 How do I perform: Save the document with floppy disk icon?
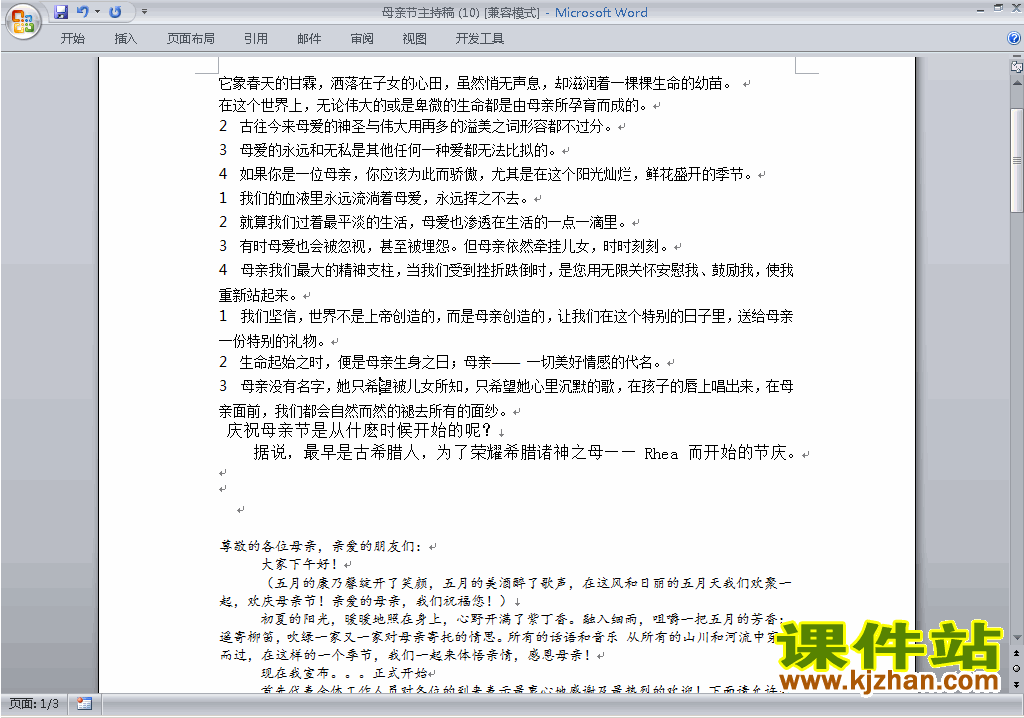[61, 12]
